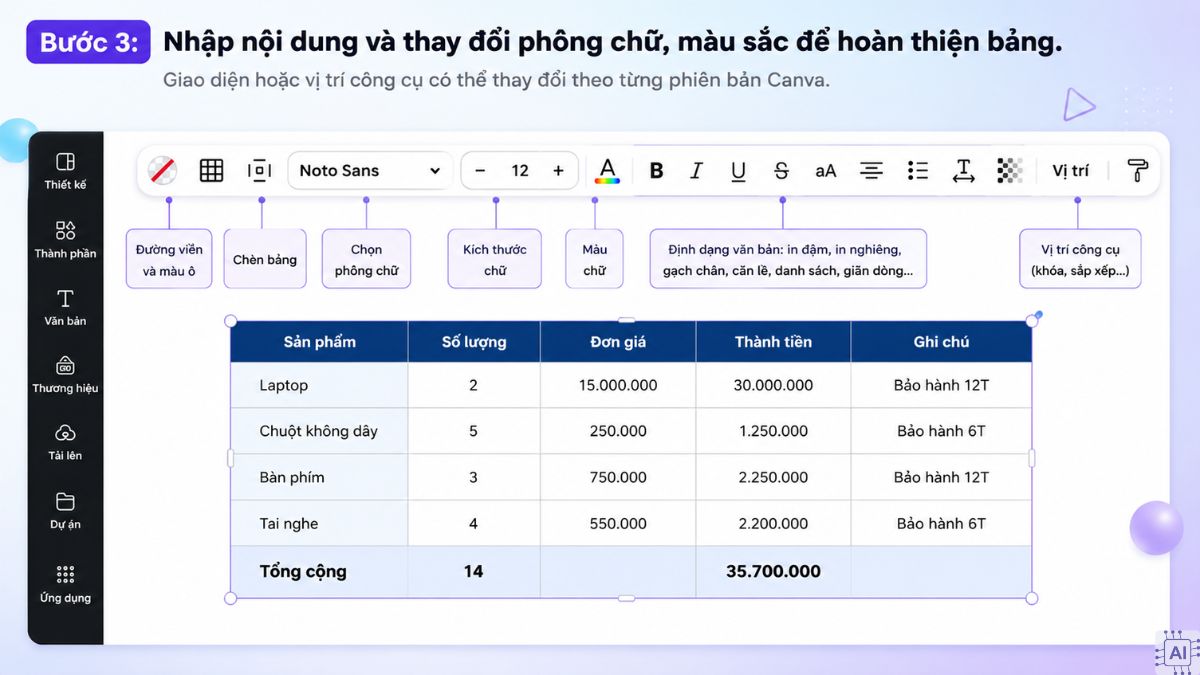Click the 750.000 unit price cell
The width and height of the screenshot is (1200, 675).
(x=618, y=477)
